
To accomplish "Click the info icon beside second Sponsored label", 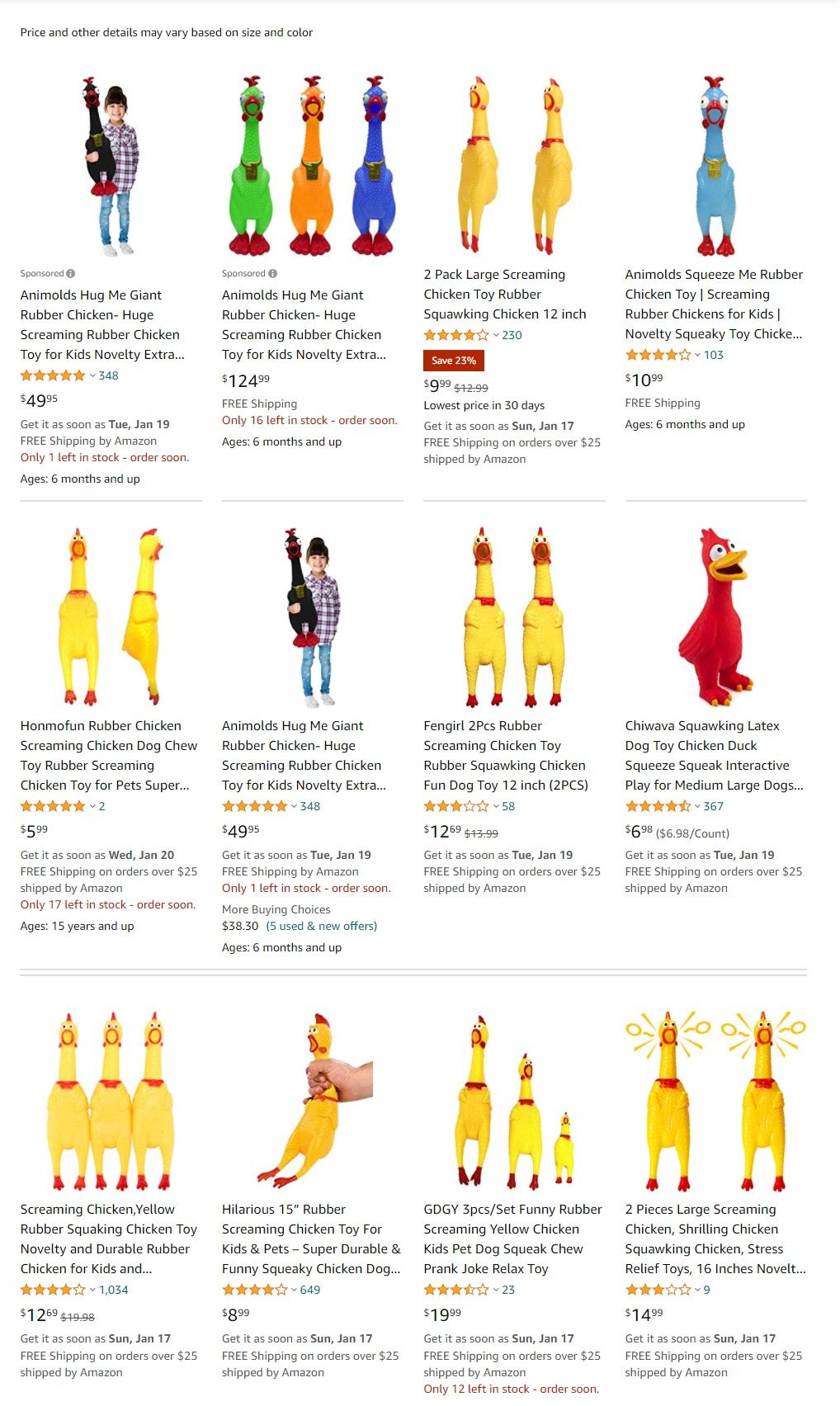I will pyautogui.click(x=272, y=273).
